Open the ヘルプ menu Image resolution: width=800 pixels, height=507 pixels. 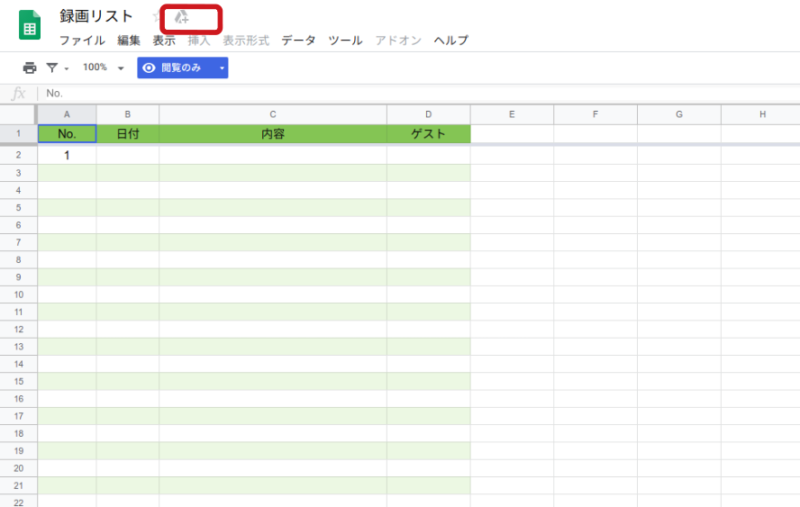(x=451, y=40)
